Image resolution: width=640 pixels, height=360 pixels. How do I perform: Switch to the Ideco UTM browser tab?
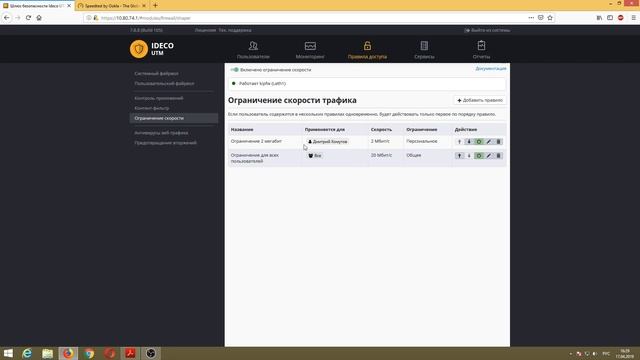click(36, 6)
